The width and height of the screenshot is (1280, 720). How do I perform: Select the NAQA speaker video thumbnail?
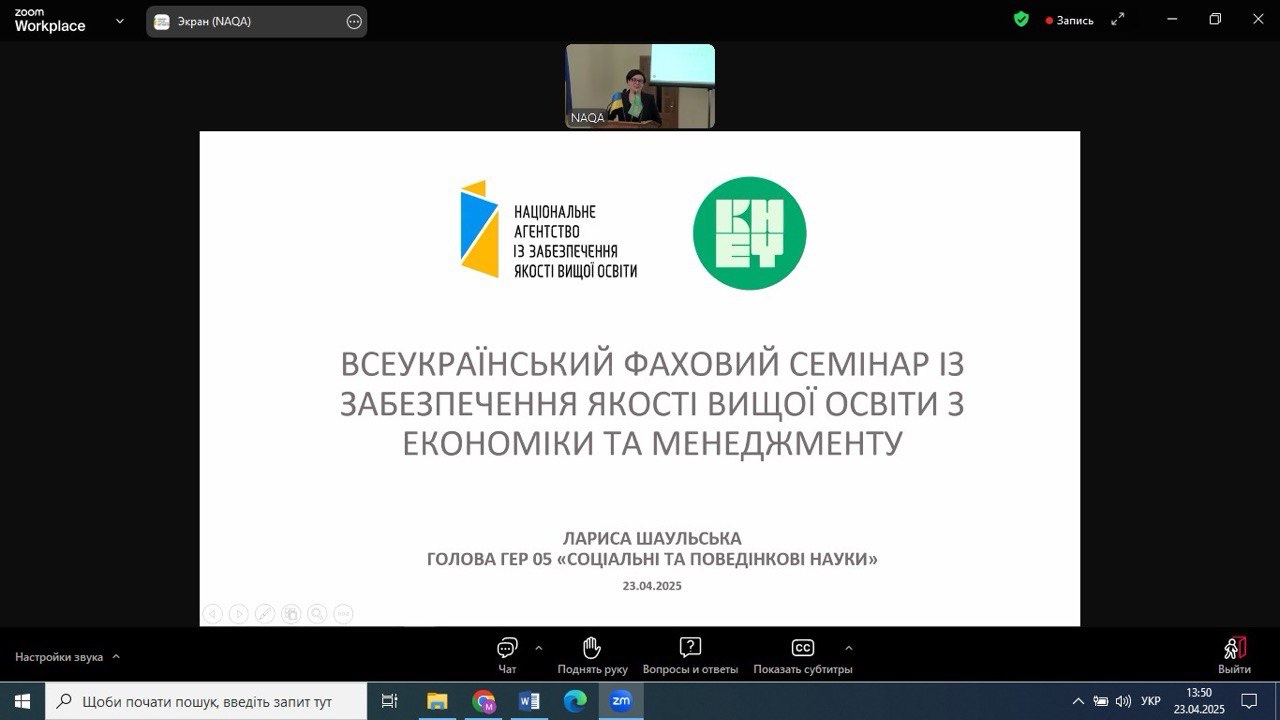pyautogui.click(x=640, y=86)
